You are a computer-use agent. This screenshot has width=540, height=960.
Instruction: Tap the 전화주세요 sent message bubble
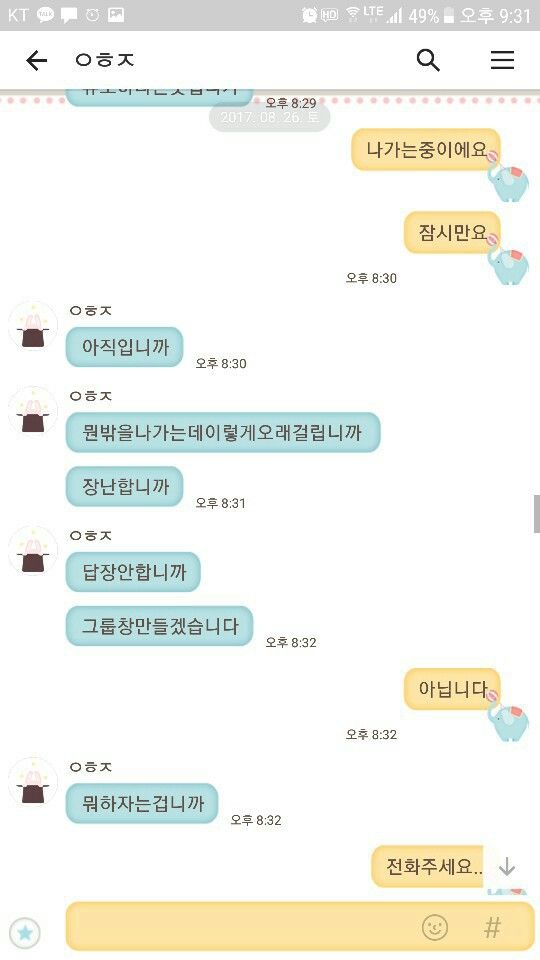pos(429,866)
